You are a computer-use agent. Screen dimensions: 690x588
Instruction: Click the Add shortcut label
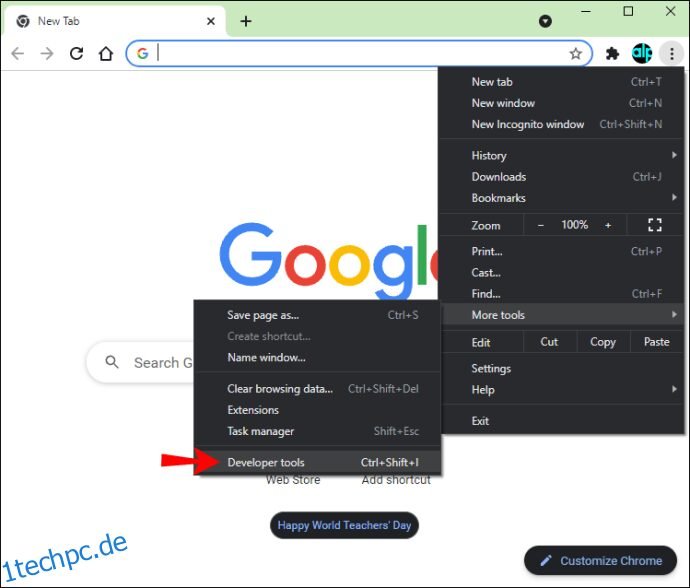click(396, 480)
